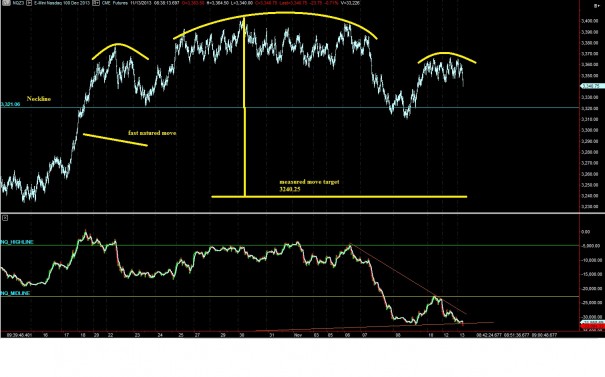Click the 'CME Futures' exchange label
The height and width of the screenshot is (377, 605).
pos(114,3)
